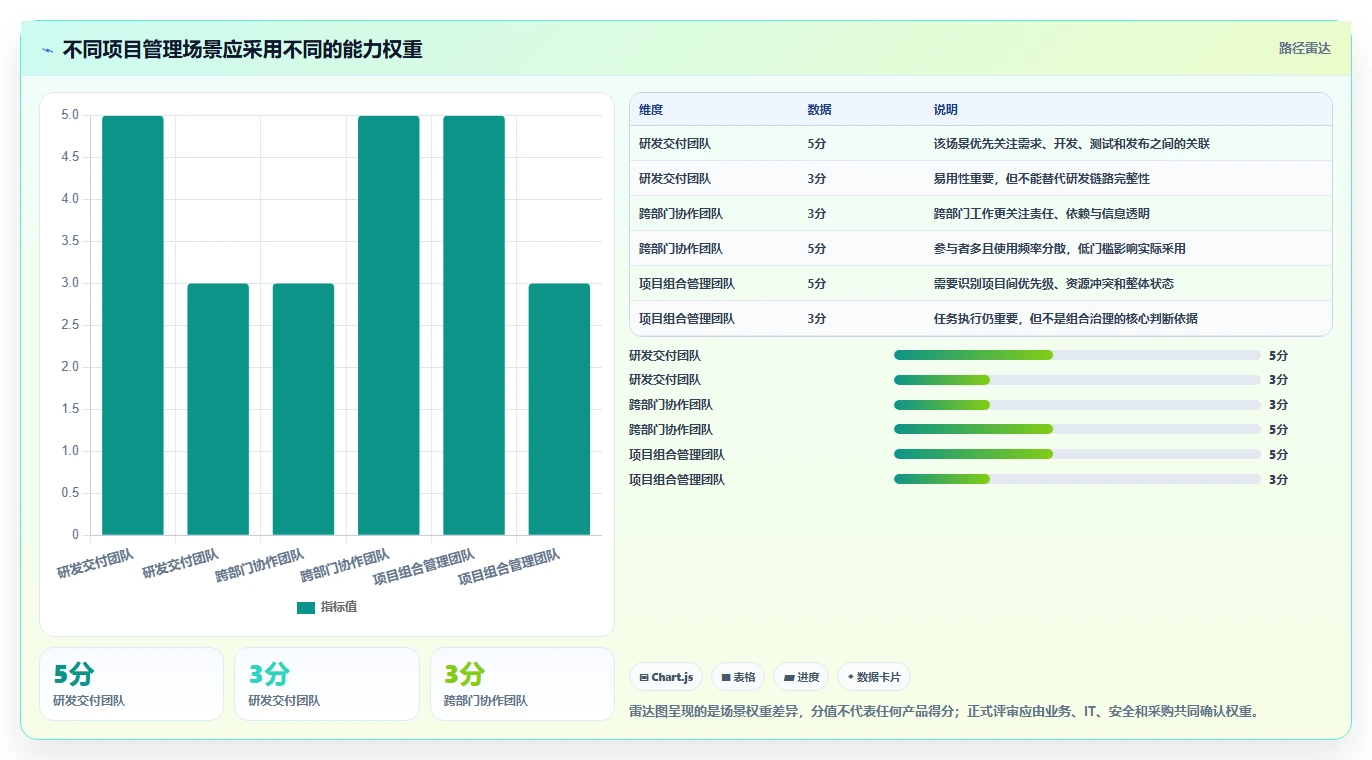Click the 维度 column header
1372x760 pixels.
click(x=651, y=110)
